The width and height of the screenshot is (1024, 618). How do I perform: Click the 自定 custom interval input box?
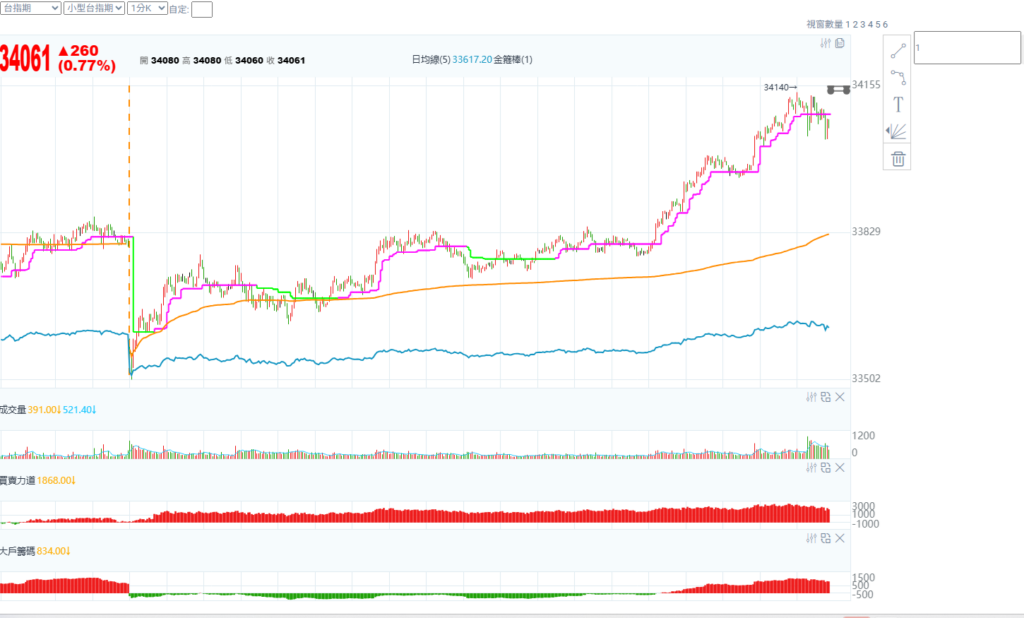click(201, 9)
